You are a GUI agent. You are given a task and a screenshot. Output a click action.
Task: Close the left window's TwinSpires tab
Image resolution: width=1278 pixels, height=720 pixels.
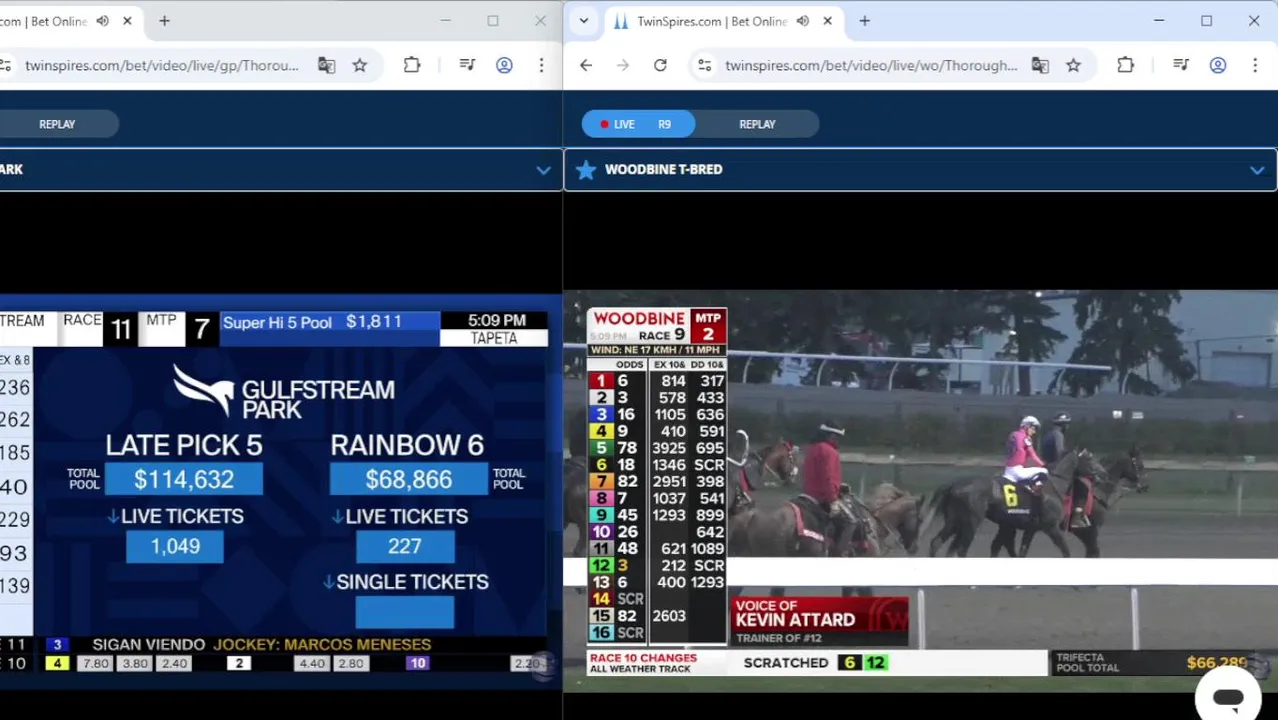[127, 21]
